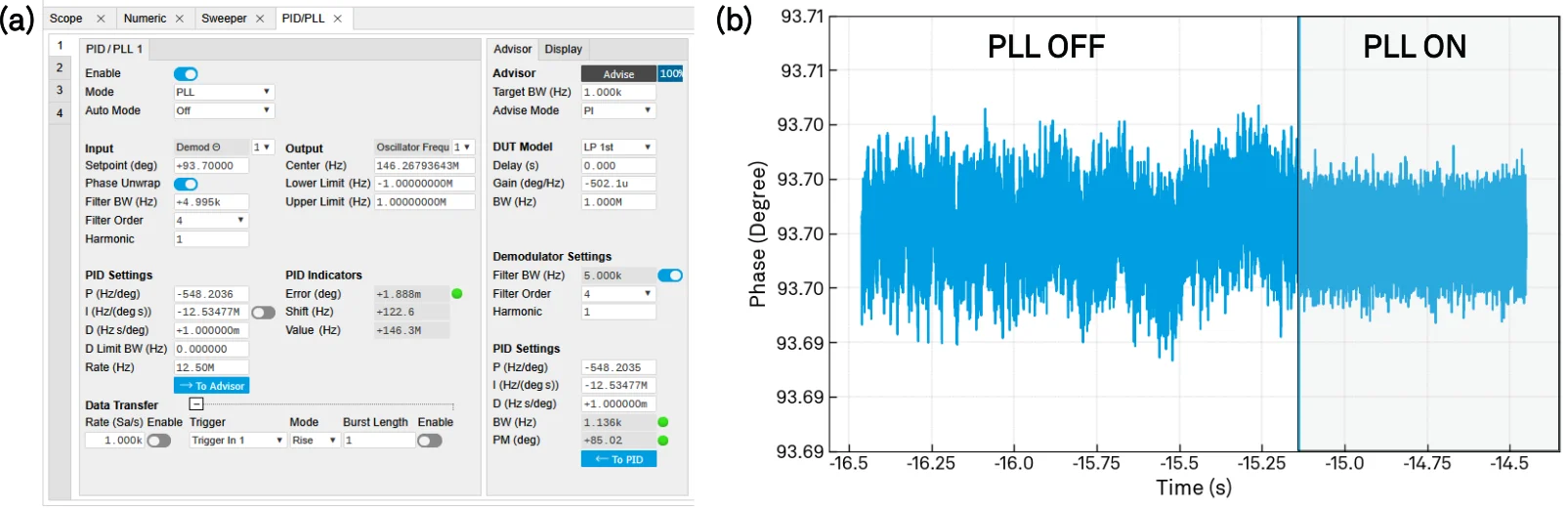
Task: Collapse the Data Transfer section minus icon
Action: pos(195,403)
